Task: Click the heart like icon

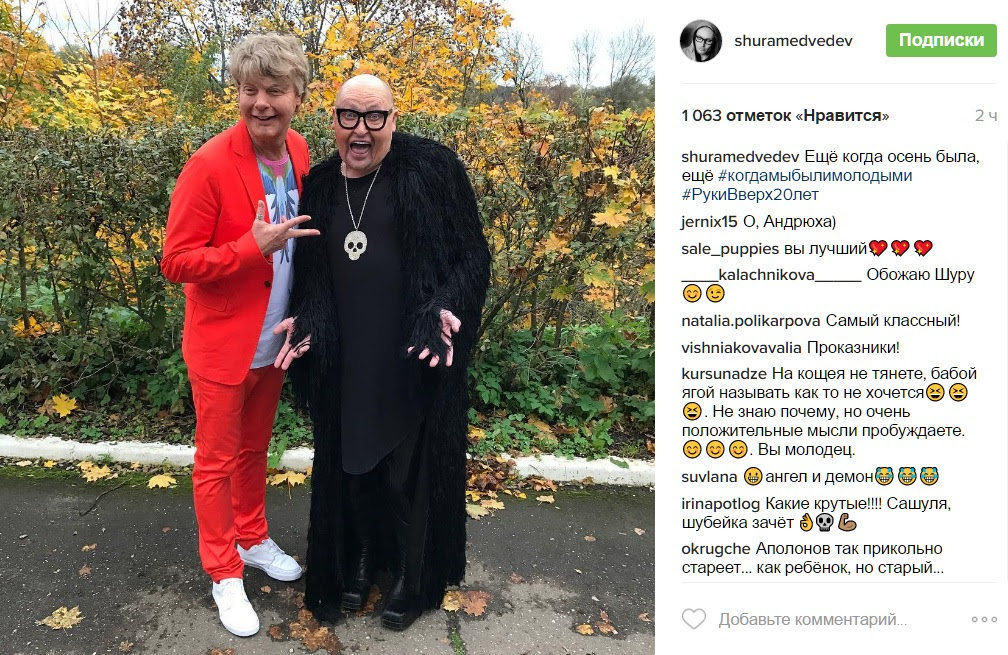Action: tap(694, 619)
